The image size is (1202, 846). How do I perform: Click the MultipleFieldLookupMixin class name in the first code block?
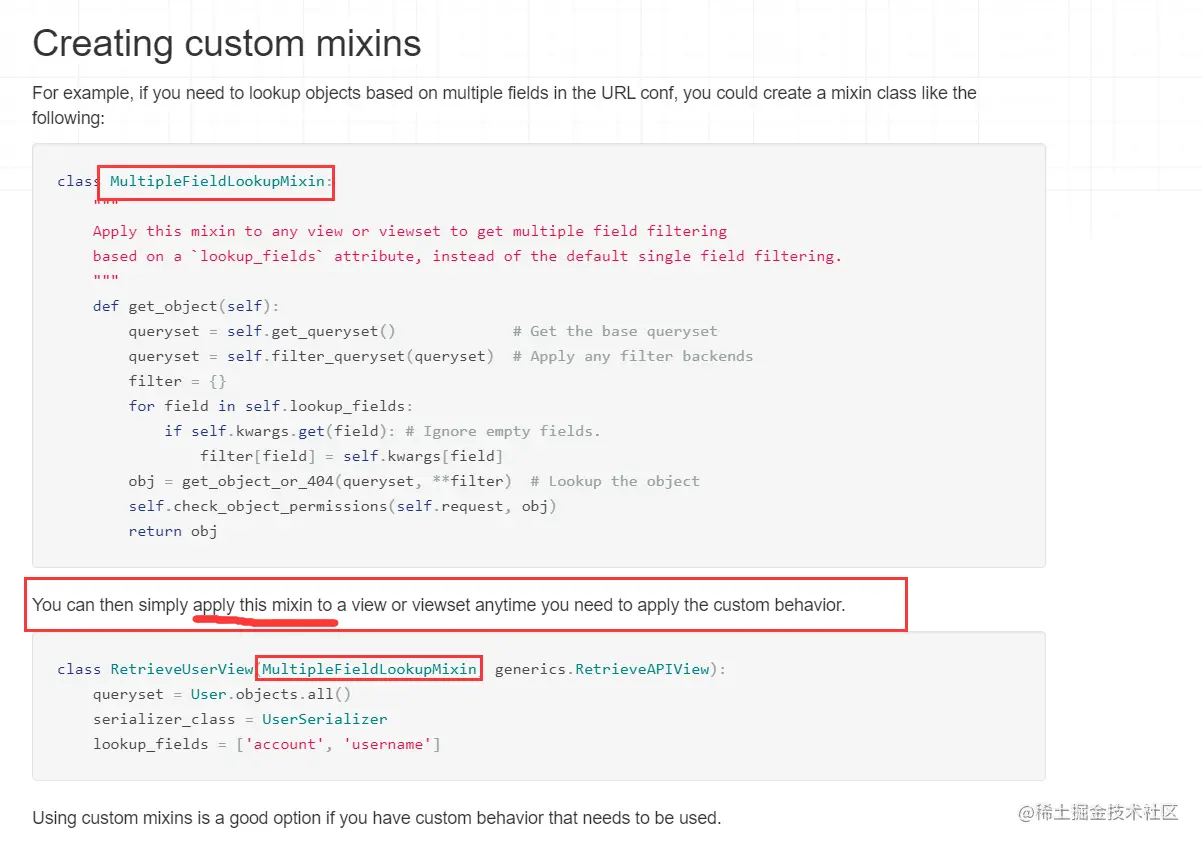[217, 181]
